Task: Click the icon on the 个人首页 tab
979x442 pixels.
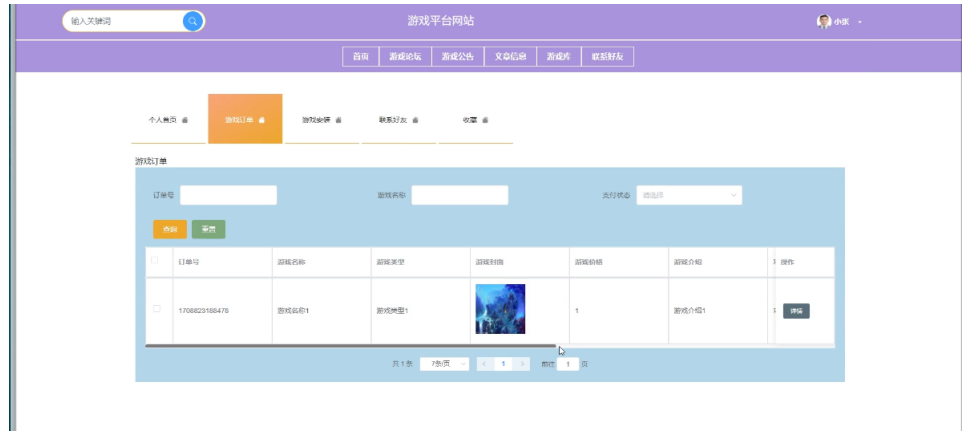Action: (185, 120)
